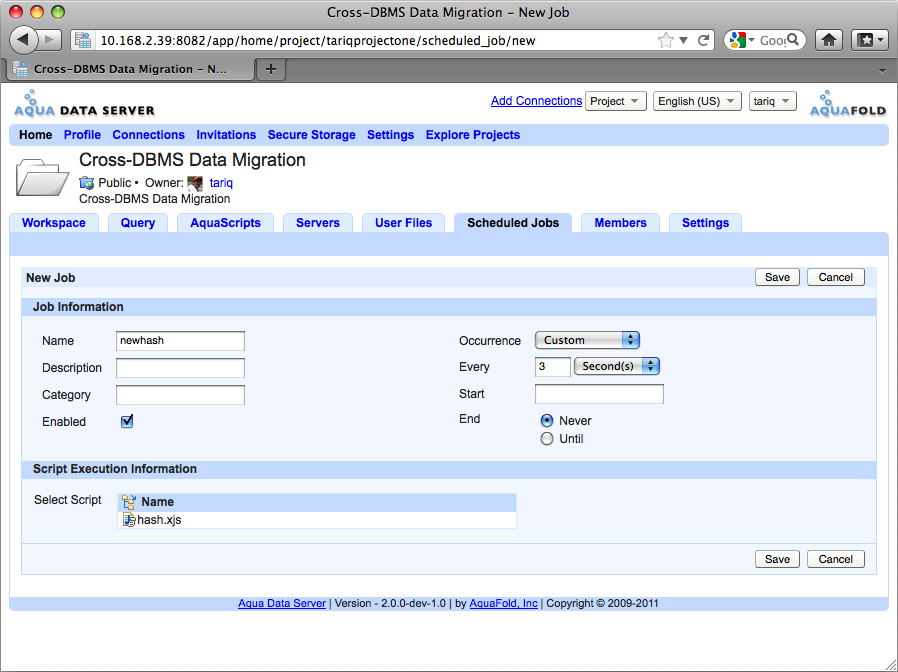Screen dimensions: 898x672
Task: Click the Name field containing newhash
Action: point(180,340)
